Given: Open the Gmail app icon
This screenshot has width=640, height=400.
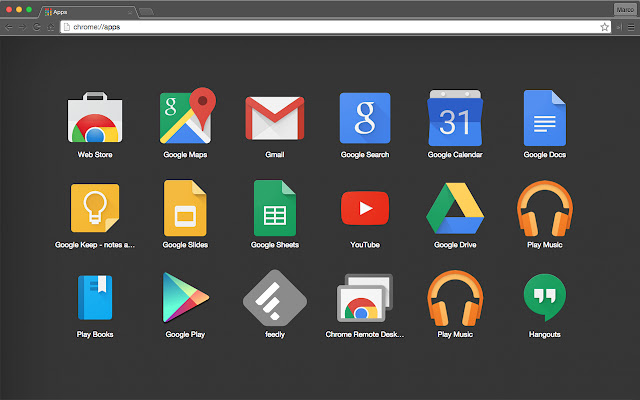Looking at the screenshot, I should coord(275,118).
